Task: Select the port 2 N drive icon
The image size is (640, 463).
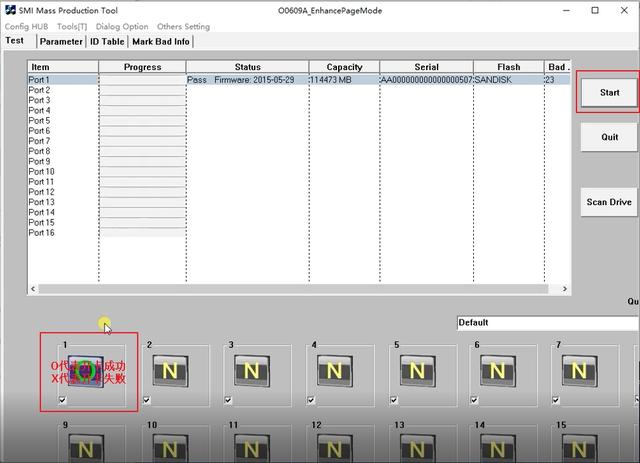Action: (170, 371)
